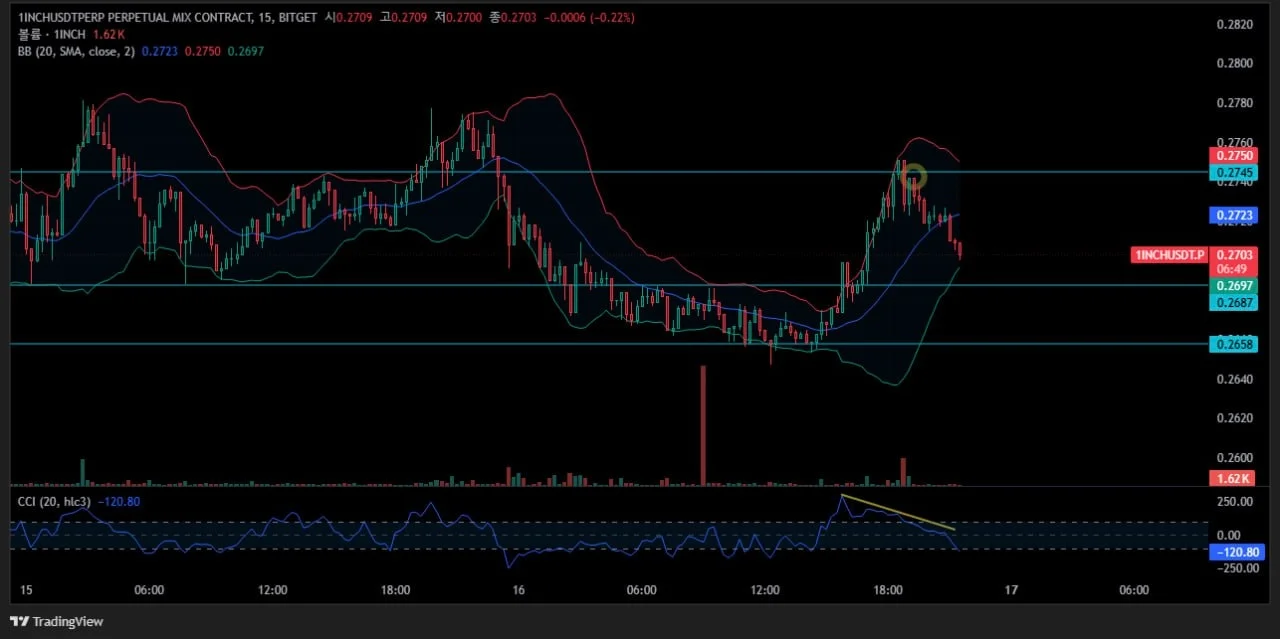This screenshot has height=639, width=1280.
Task: Click the 1INCHUSDTPERP PERPETUAL MIX CONTRACT title
Action: tap(138, 18)
